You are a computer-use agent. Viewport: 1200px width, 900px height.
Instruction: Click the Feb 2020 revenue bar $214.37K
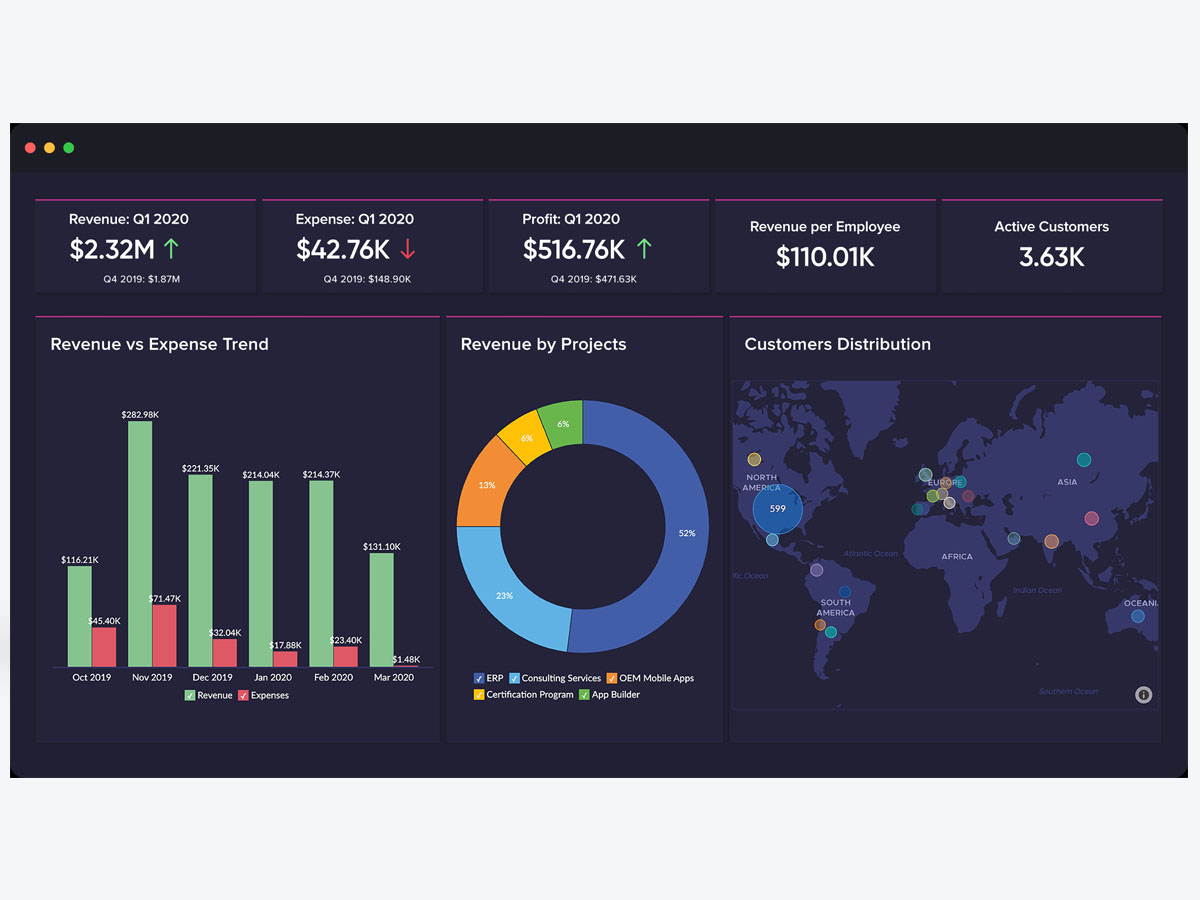click(321, 574)
